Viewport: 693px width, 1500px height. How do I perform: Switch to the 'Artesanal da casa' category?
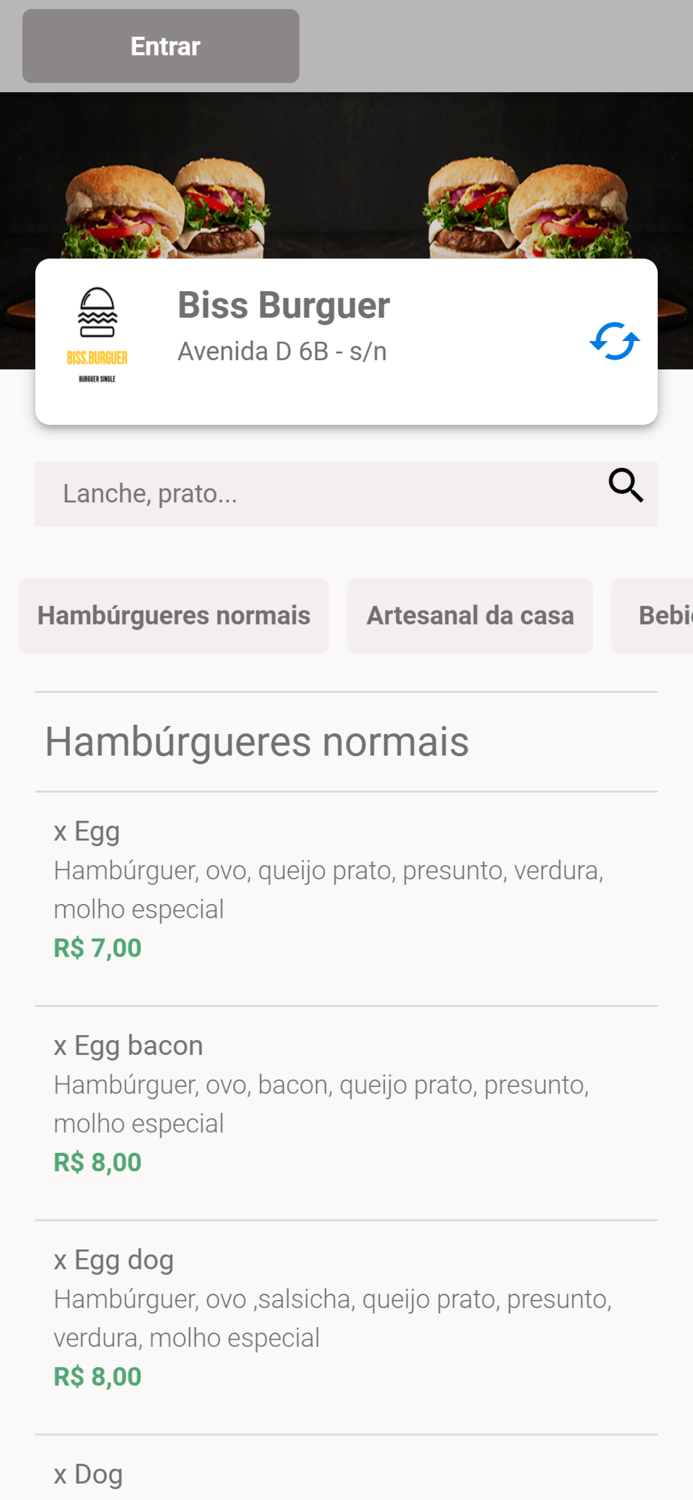click(x=470, y=615)
